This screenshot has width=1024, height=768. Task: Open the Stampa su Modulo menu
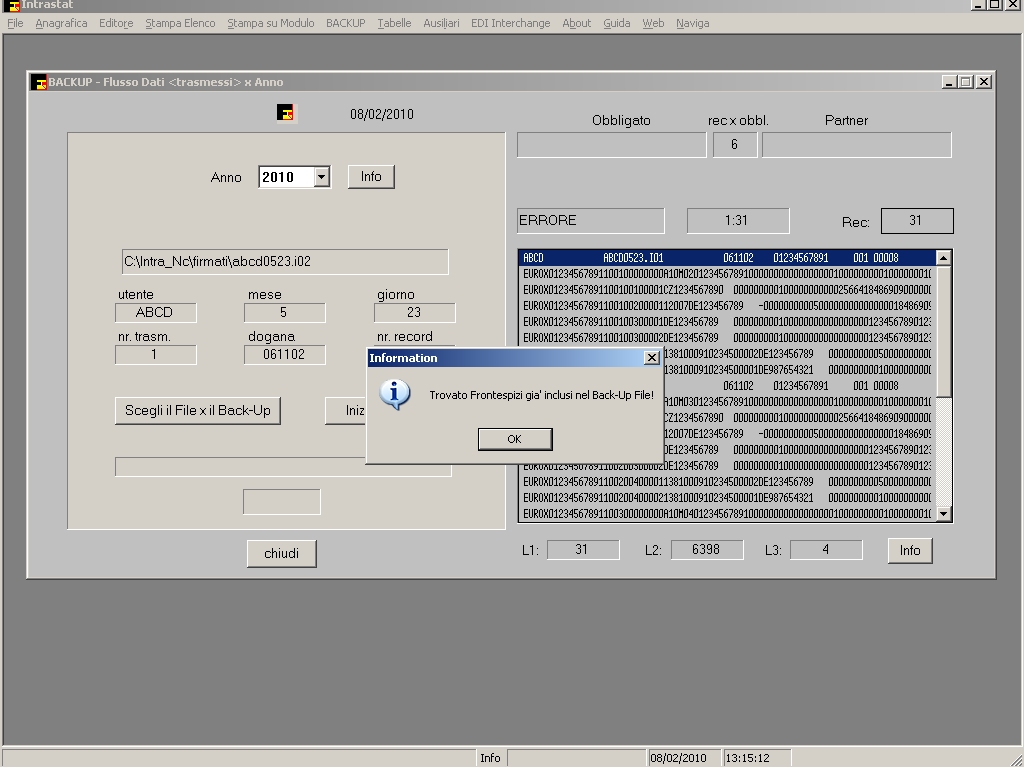(271, 24)
